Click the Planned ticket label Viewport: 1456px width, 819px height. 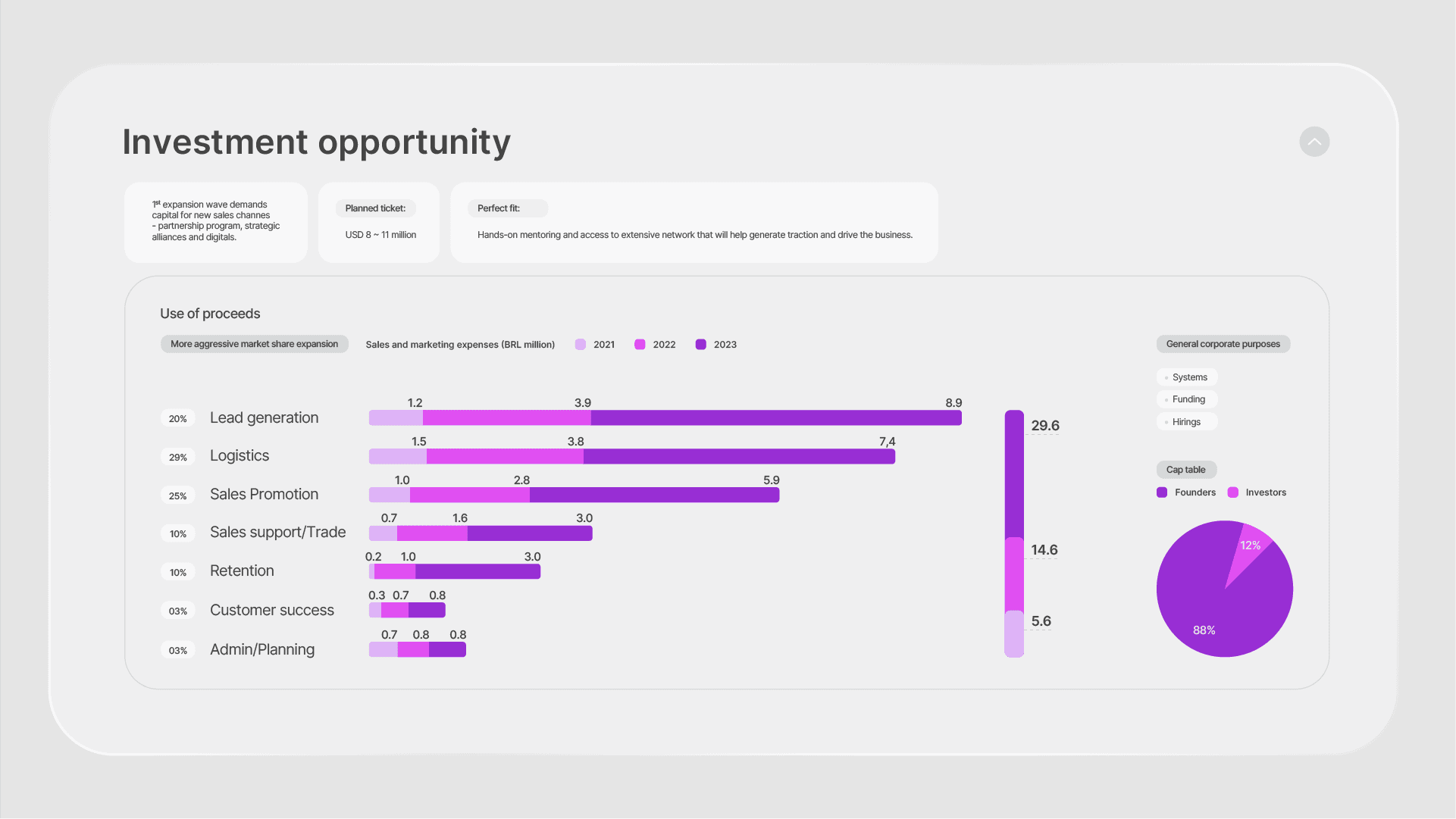coord(376,208)
